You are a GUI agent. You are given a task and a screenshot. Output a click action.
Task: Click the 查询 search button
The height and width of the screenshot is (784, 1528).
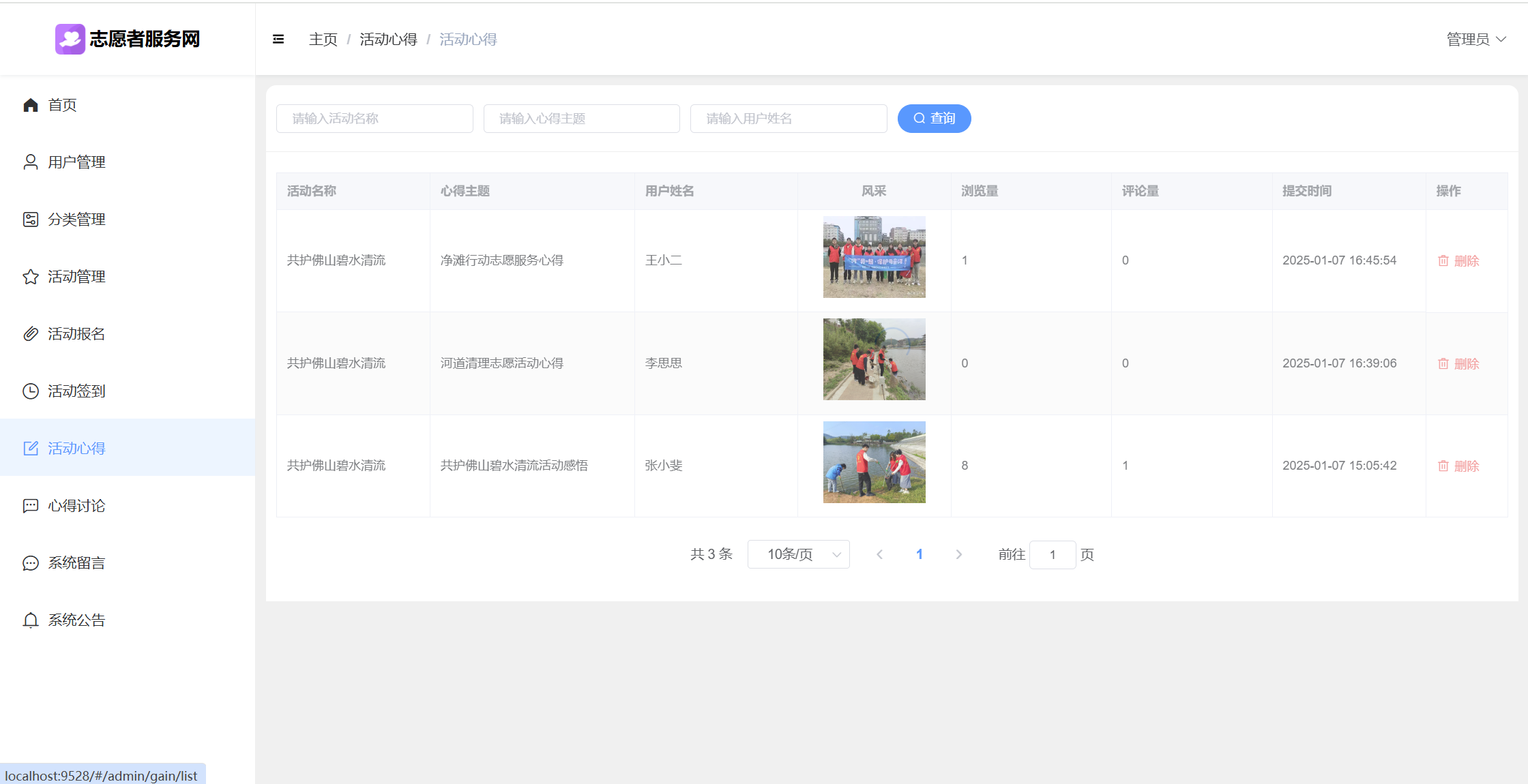tap(934, 119)
